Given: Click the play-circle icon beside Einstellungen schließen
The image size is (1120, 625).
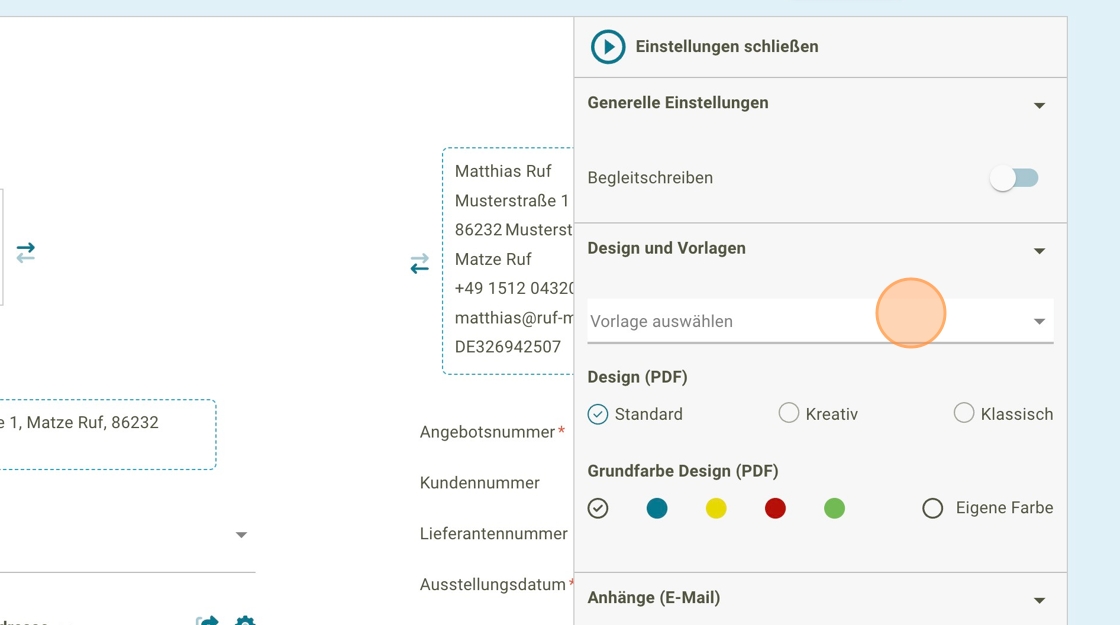Looking at the screenshot, I should point(608,46).
